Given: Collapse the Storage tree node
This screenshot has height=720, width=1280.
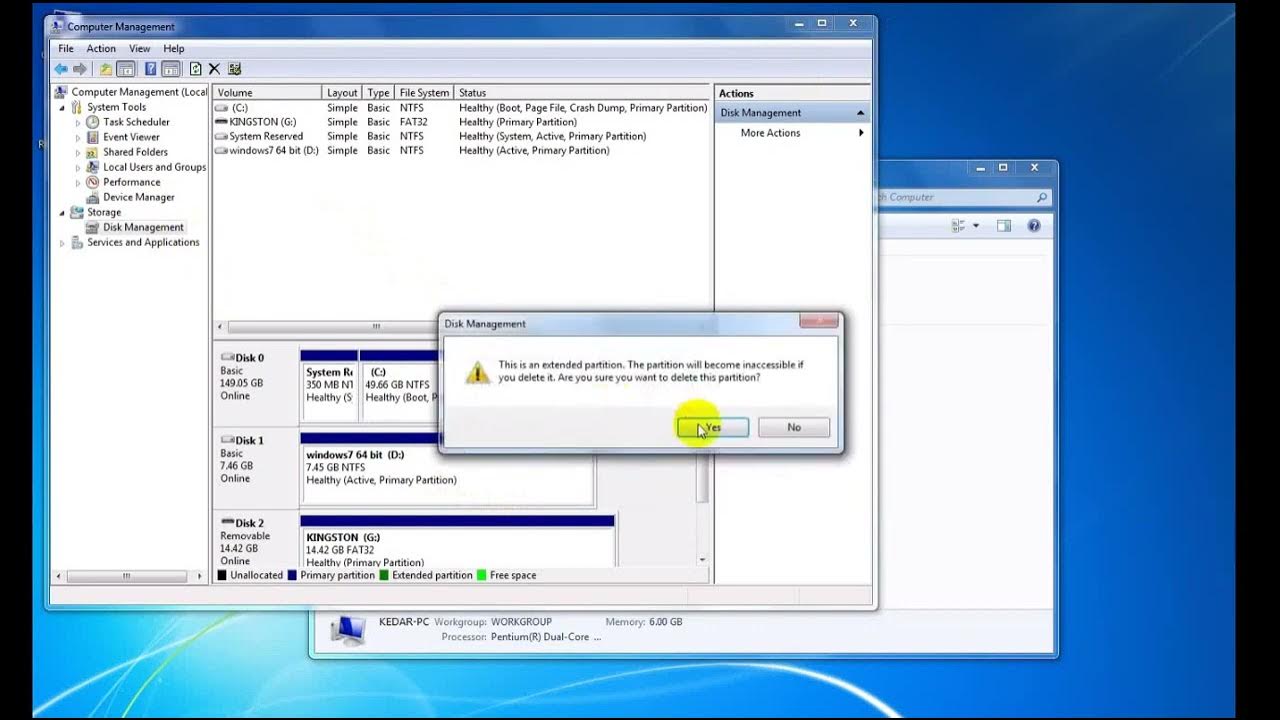Looking at the screenshot, I should (x=62, y=212).
